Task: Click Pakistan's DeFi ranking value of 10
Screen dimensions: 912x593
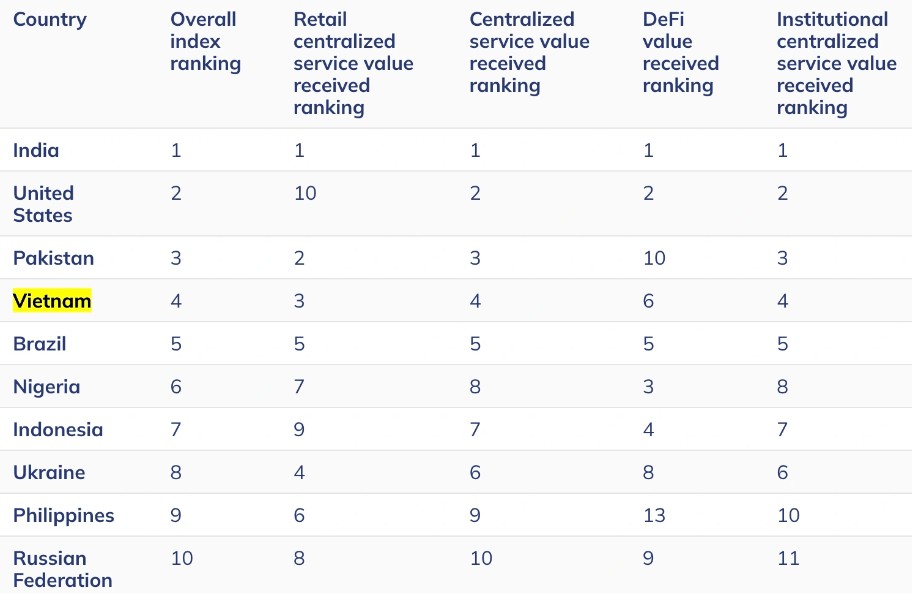Action: coord(654,258)
